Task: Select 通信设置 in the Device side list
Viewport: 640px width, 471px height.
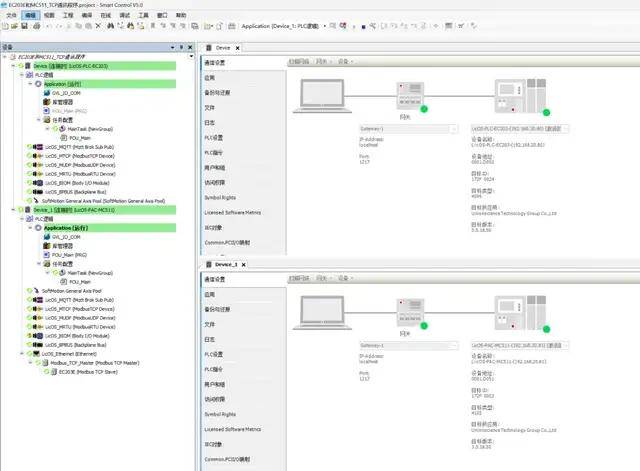Action: (x=215, y=62)
